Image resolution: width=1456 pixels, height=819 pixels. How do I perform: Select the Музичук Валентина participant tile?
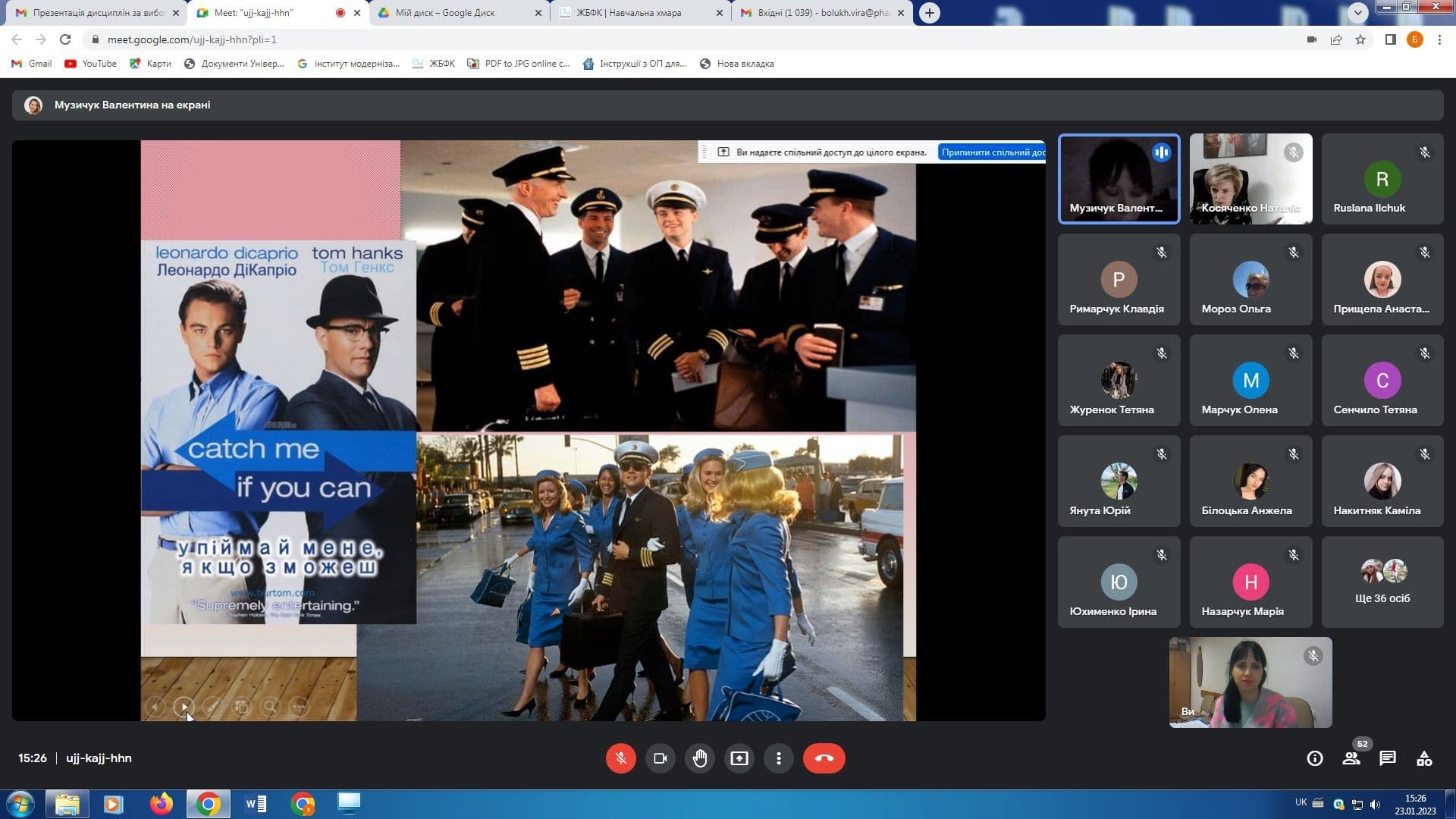[1119, 179]
